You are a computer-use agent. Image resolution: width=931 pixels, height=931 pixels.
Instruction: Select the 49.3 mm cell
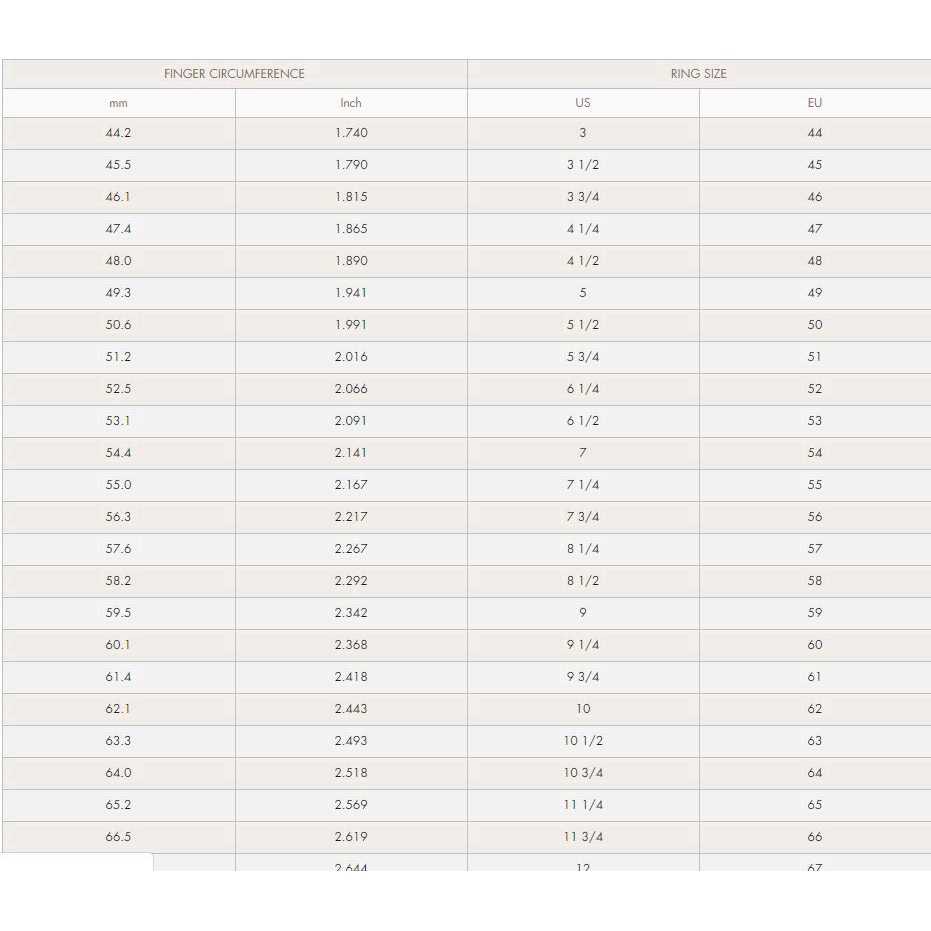[118, 293]
